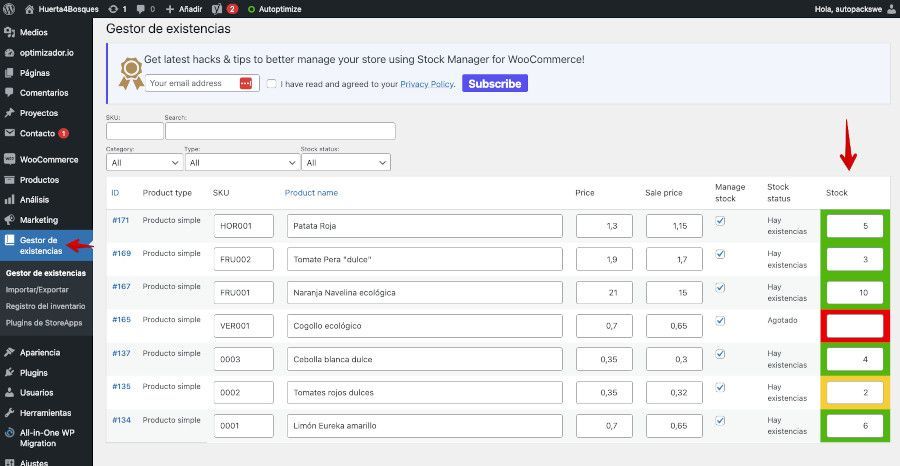Viewport: 900px width, 466px height.
Task: Edit the stock value 5 for Patata Roja
Action: tap(855, 226)
